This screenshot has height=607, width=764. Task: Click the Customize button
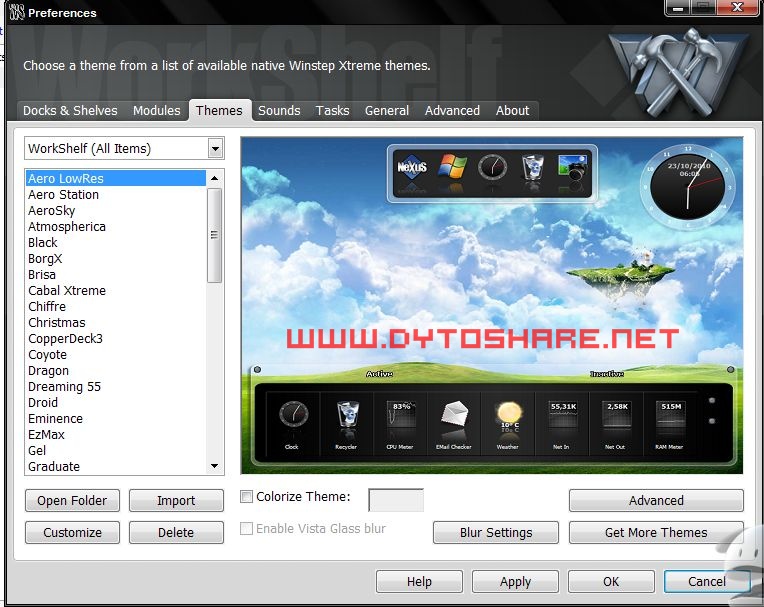pos(72,532)
